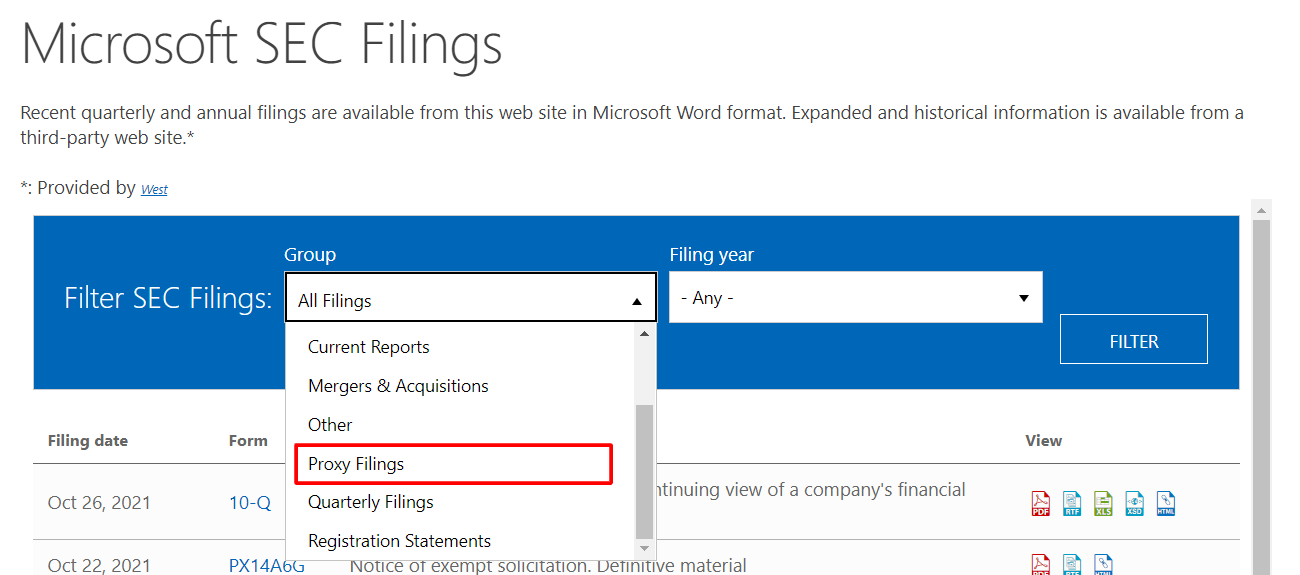Image resolution: width=1300 pixels, height=575 pixels.
Task: Click the down arrow of the Group list scrollbar
Action: 644,548
